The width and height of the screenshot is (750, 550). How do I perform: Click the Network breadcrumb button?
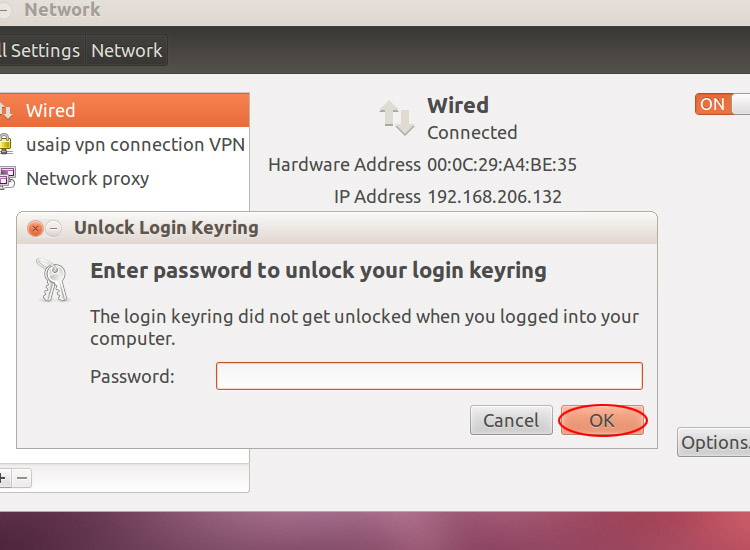tap(127, 50)
